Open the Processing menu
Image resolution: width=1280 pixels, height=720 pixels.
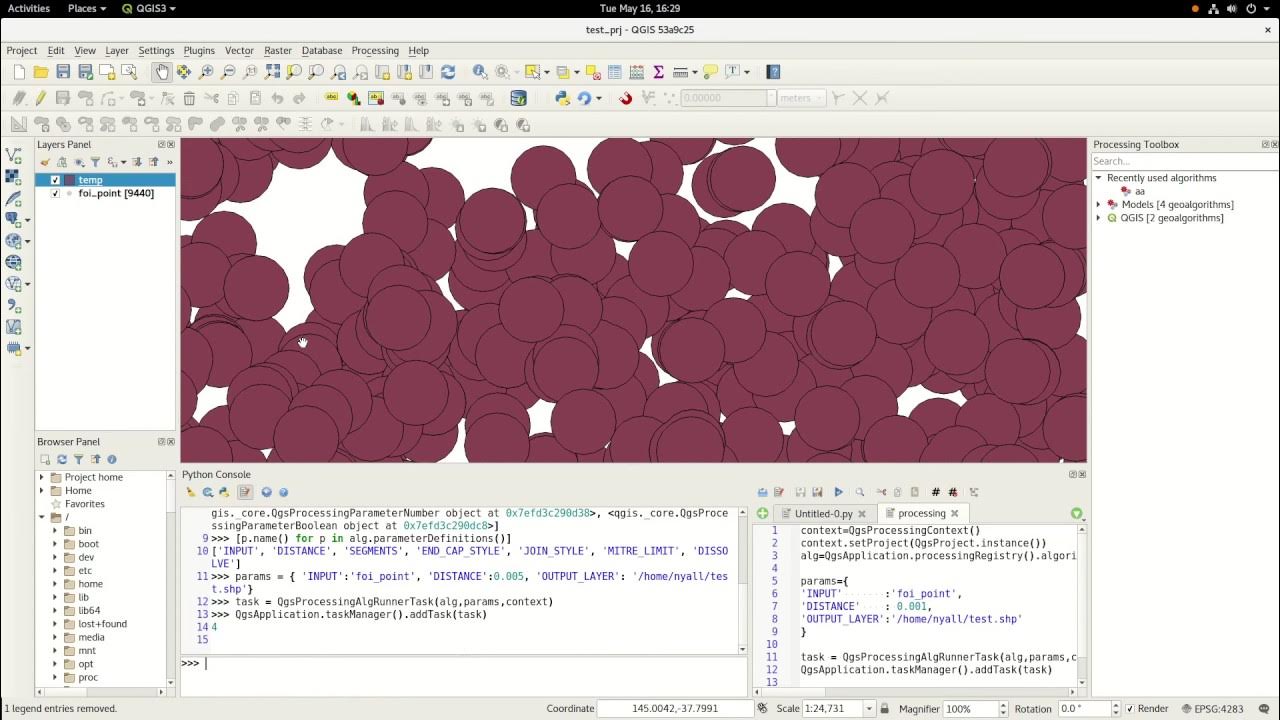[375, 50]
